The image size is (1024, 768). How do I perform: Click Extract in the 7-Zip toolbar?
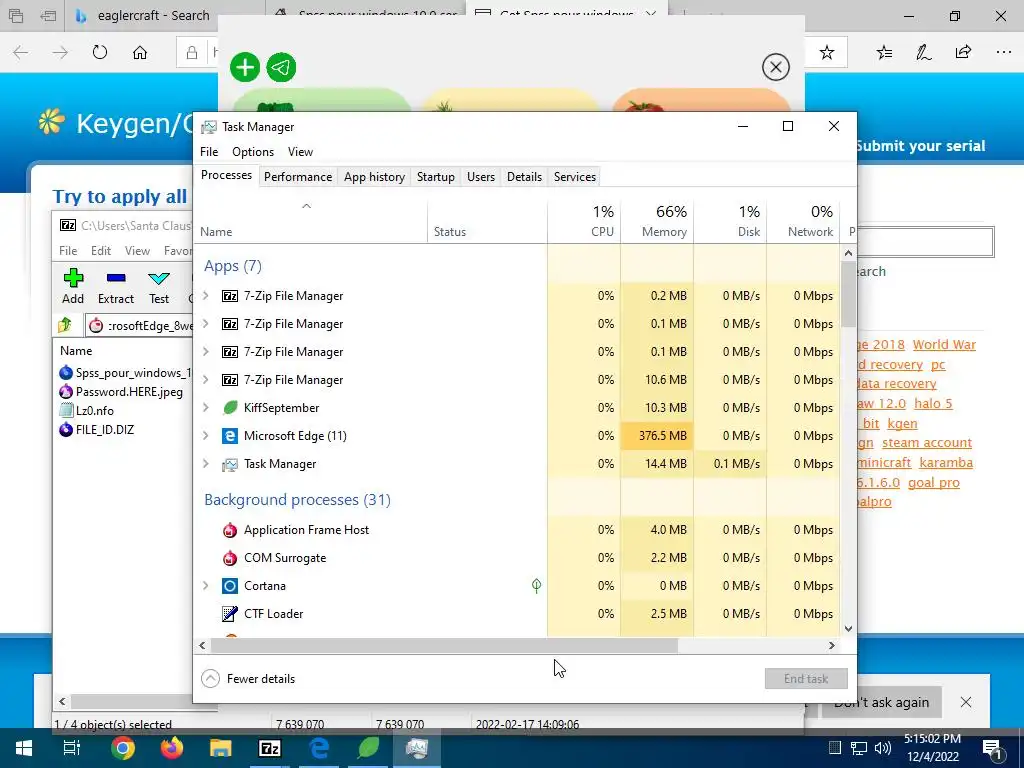116,286
